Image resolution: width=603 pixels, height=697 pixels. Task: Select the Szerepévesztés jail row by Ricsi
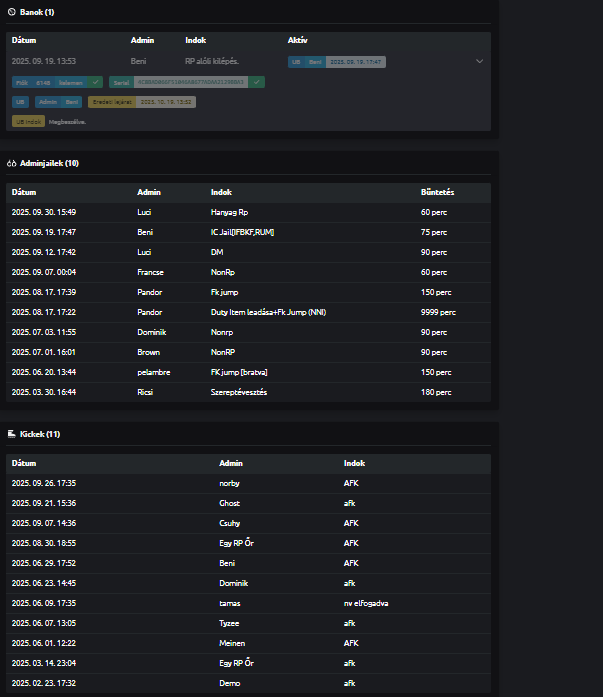(248, 391)
